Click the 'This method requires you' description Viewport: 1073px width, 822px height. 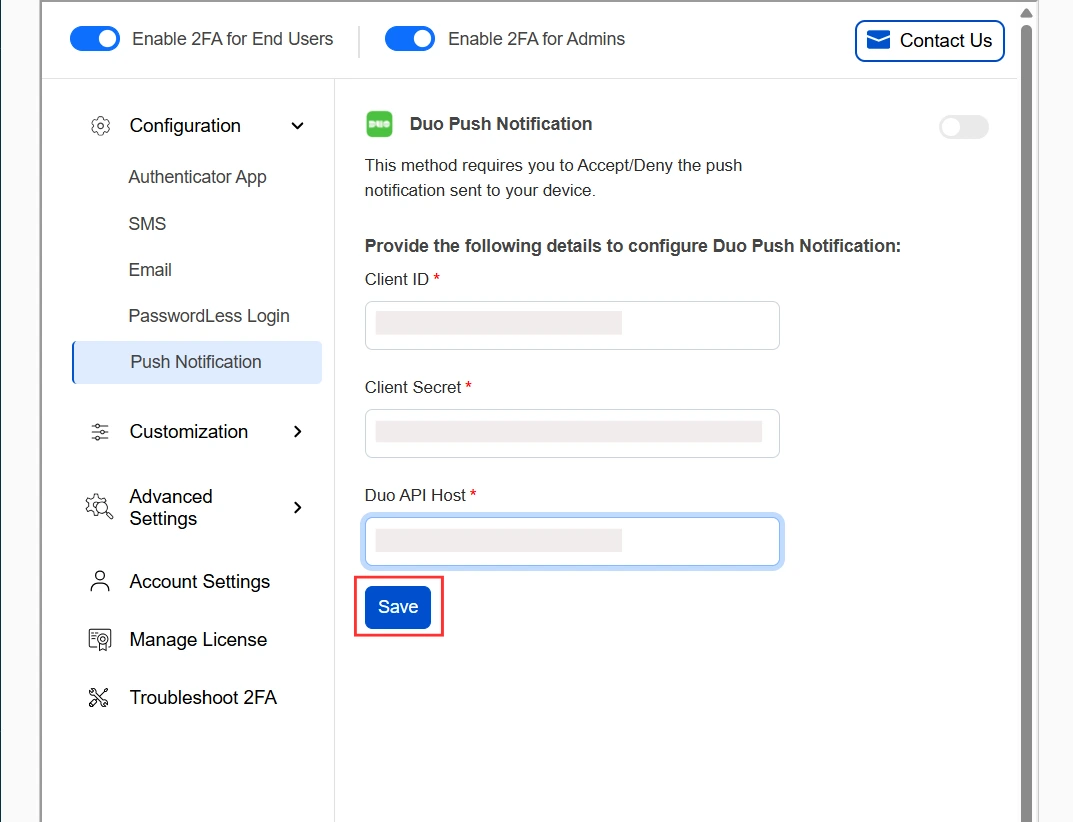553,178
